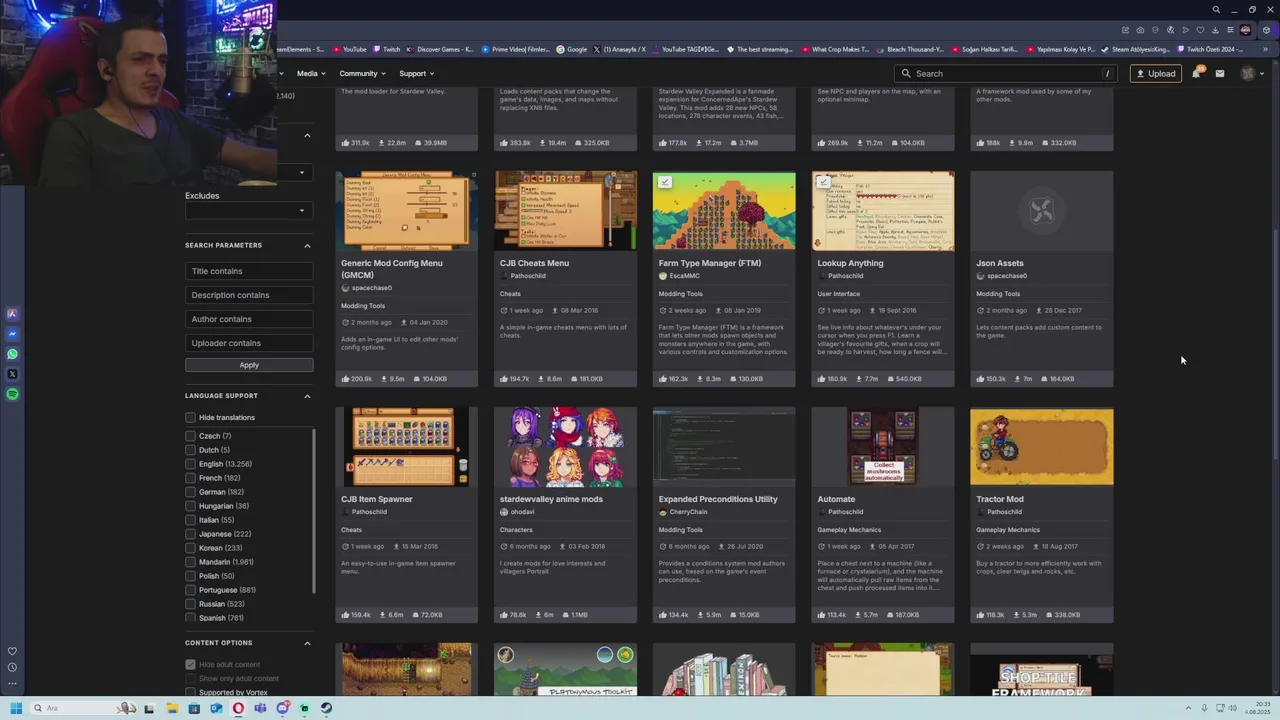Open the Automate mod thumbnail
The height and width of the screenshot is (720, 1280).
tap(883, 446)
